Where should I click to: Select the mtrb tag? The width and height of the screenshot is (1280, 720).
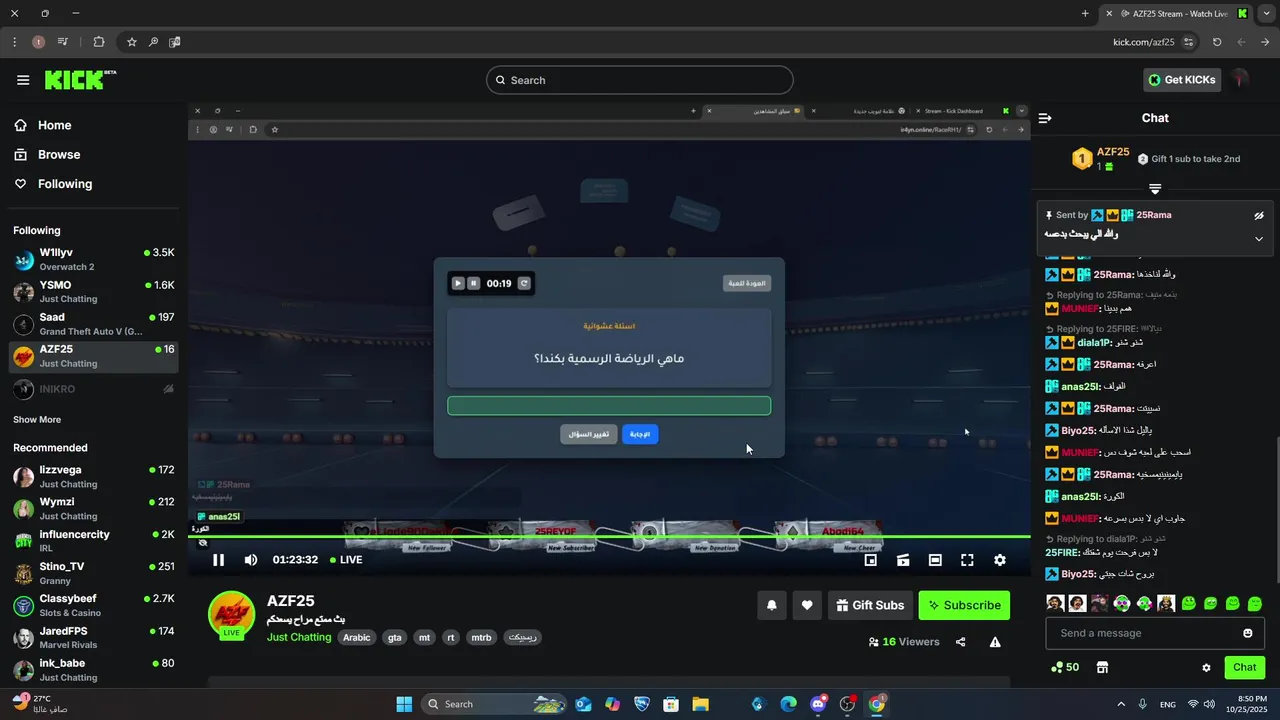click(481, 637)
